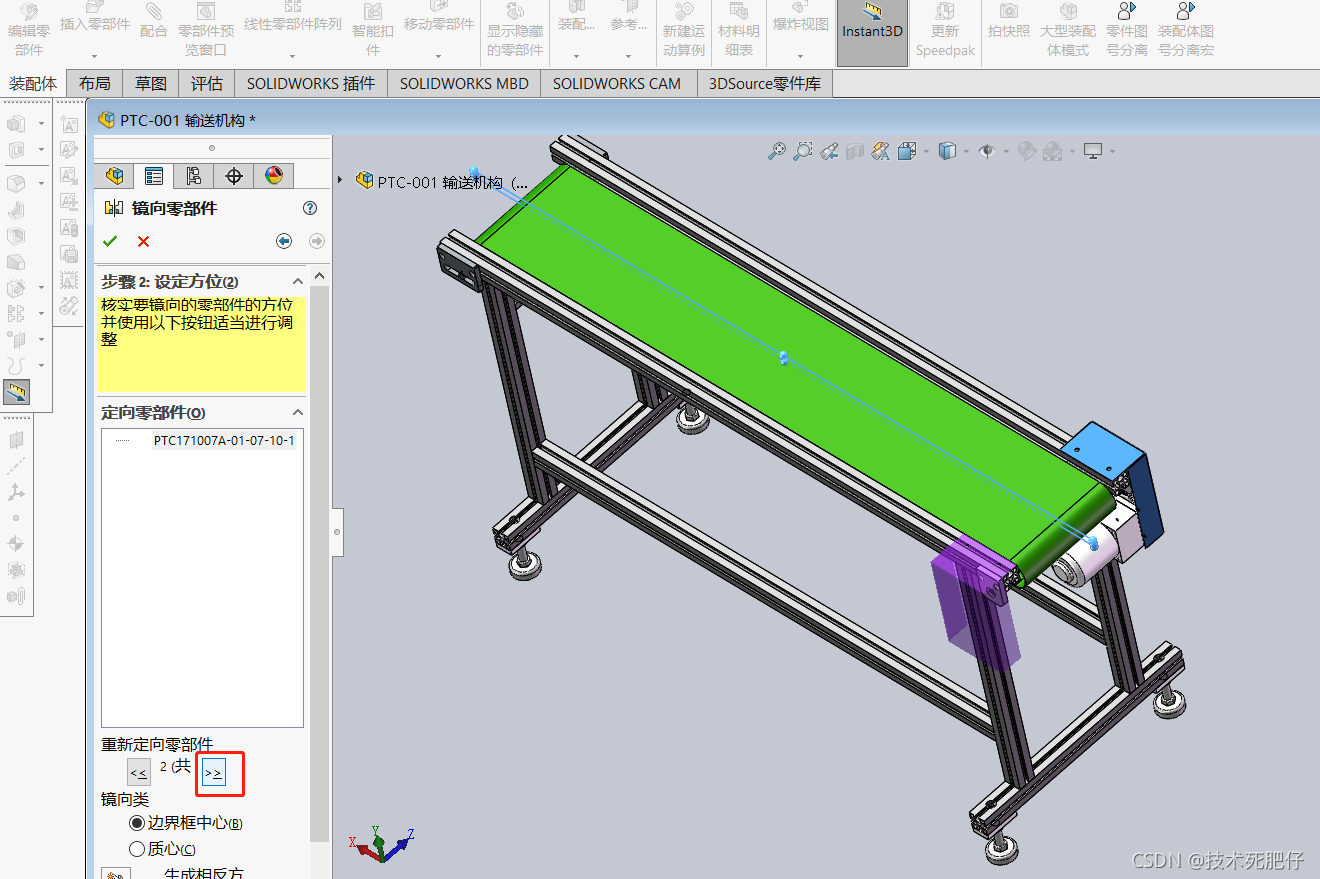Click 智能扣件 tool
The width and height of the screenshot is (1320, 879).
[373, 31]
